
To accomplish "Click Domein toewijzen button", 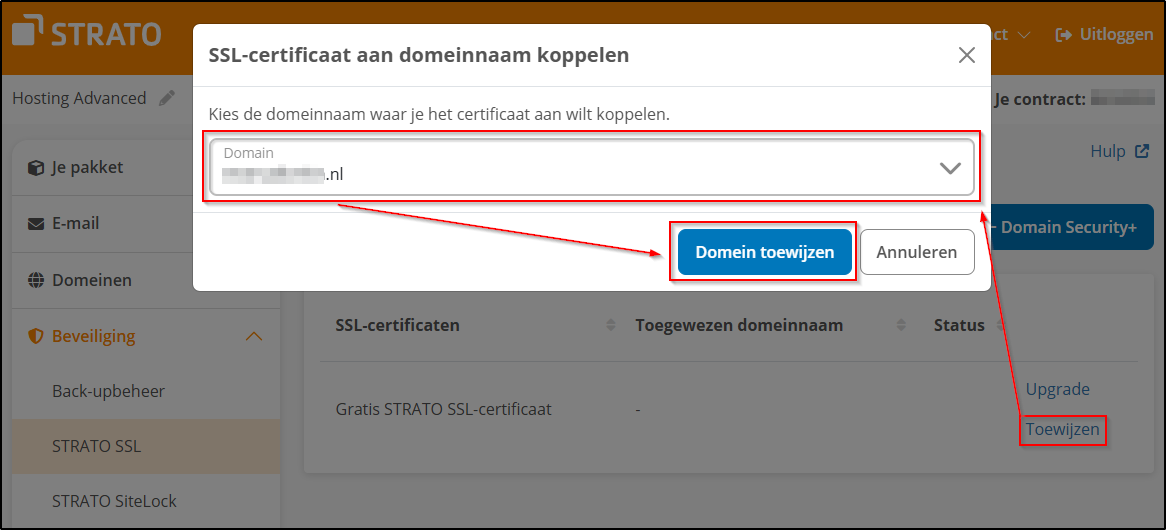I will (x=764, y=252).
